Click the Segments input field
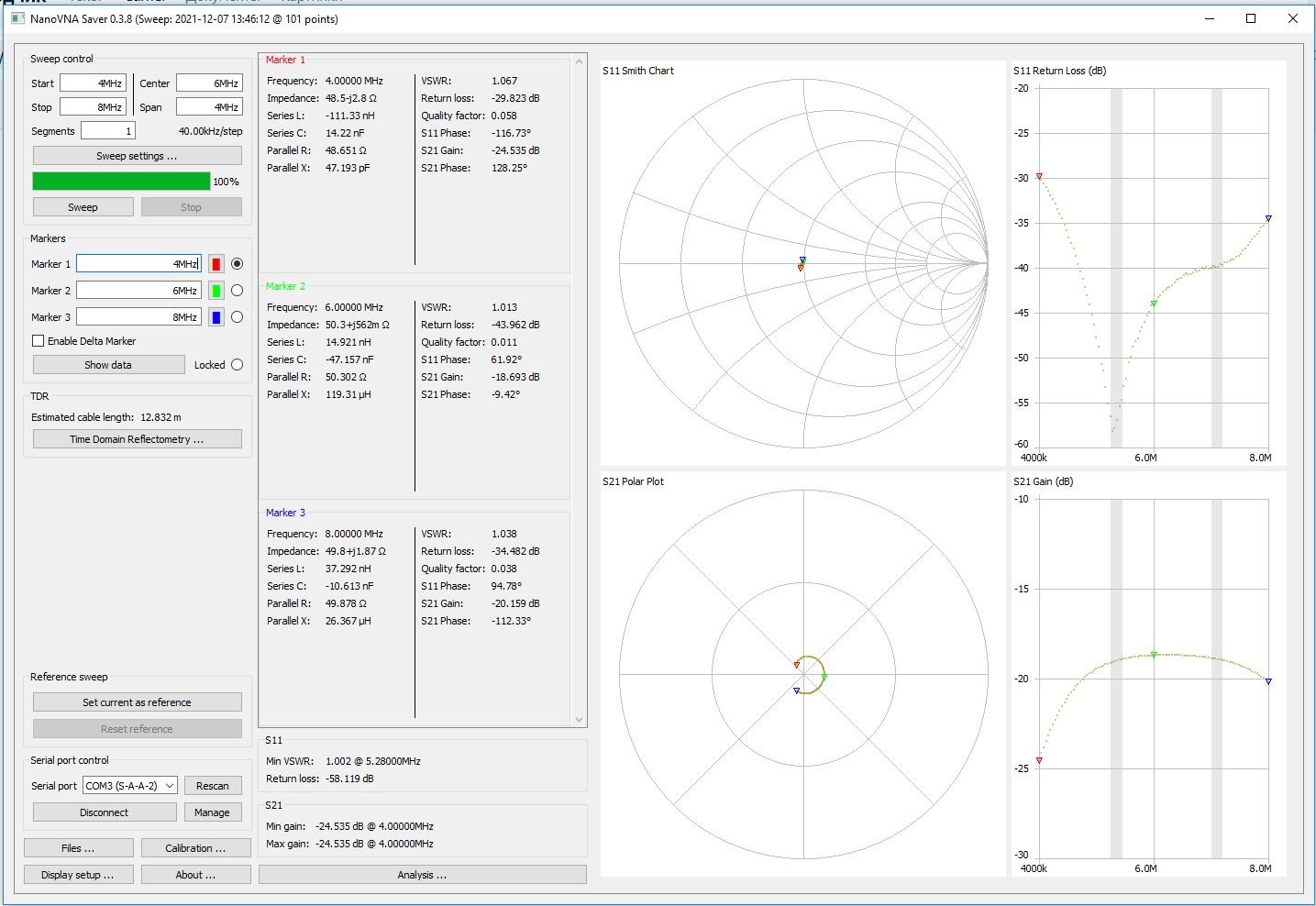1316x906 pixels. 108,131
